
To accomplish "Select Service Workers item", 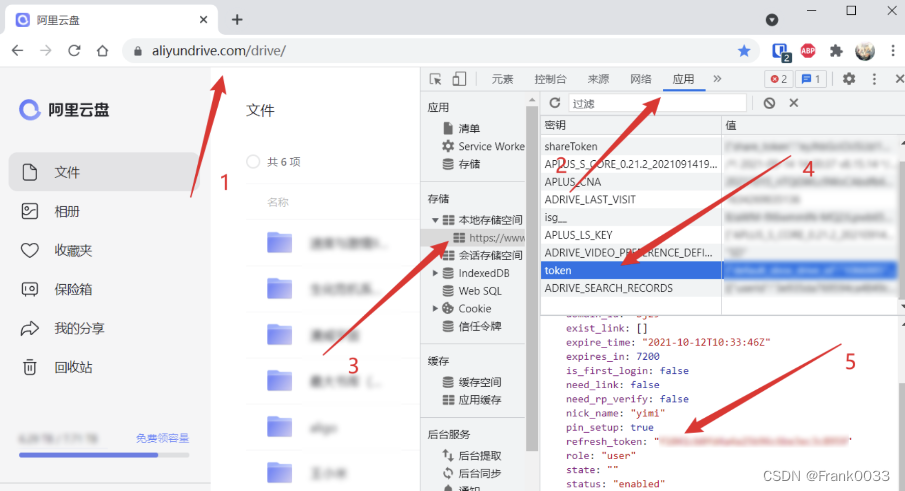I will pos(484,146).
